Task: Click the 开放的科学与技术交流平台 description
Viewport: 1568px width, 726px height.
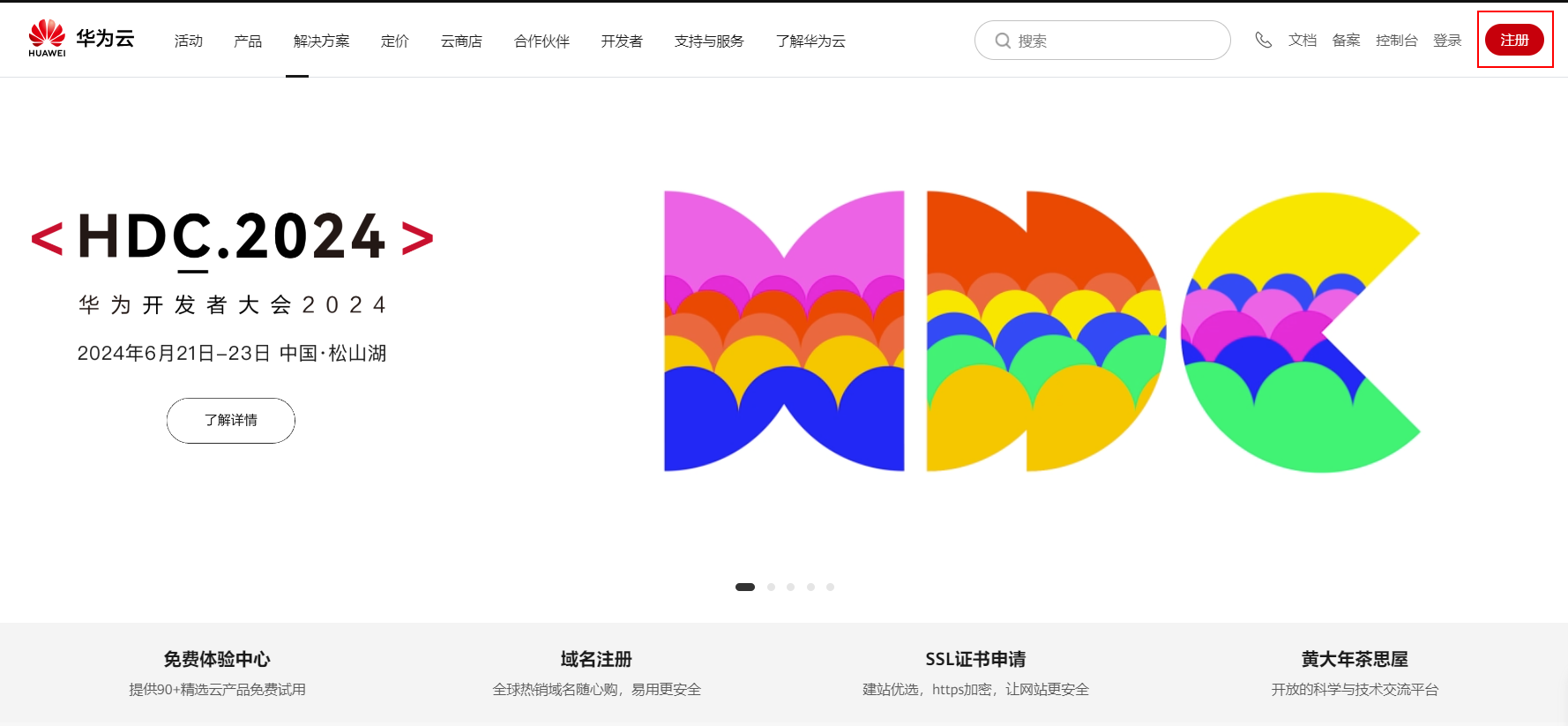Action: point(1355,690)
